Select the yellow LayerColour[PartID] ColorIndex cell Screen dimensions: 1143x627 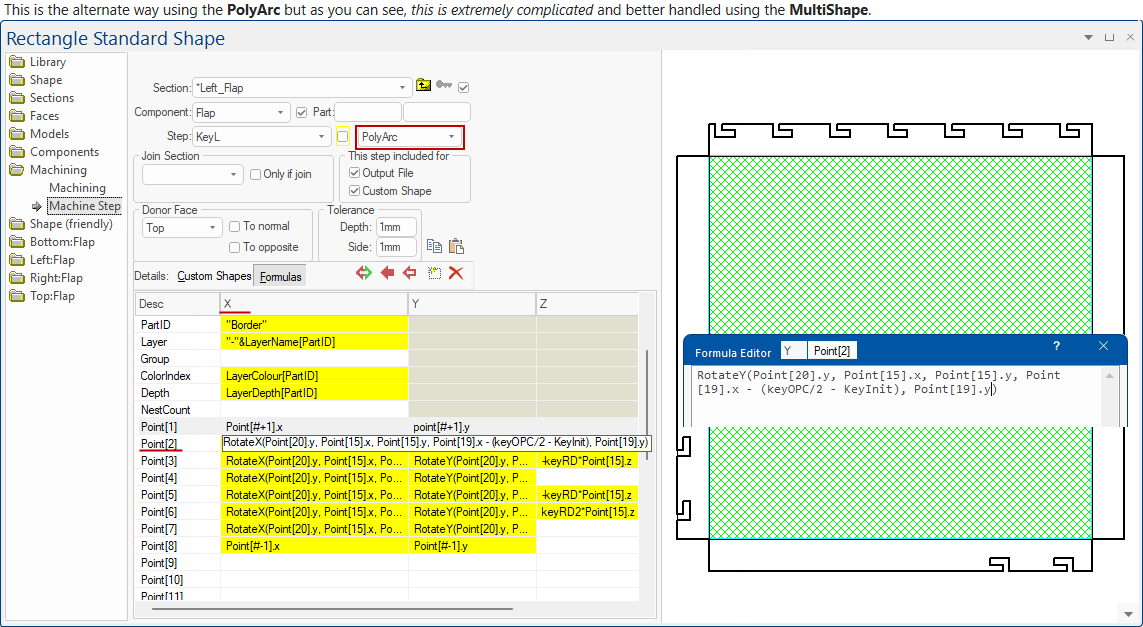(x=314, y=375)
